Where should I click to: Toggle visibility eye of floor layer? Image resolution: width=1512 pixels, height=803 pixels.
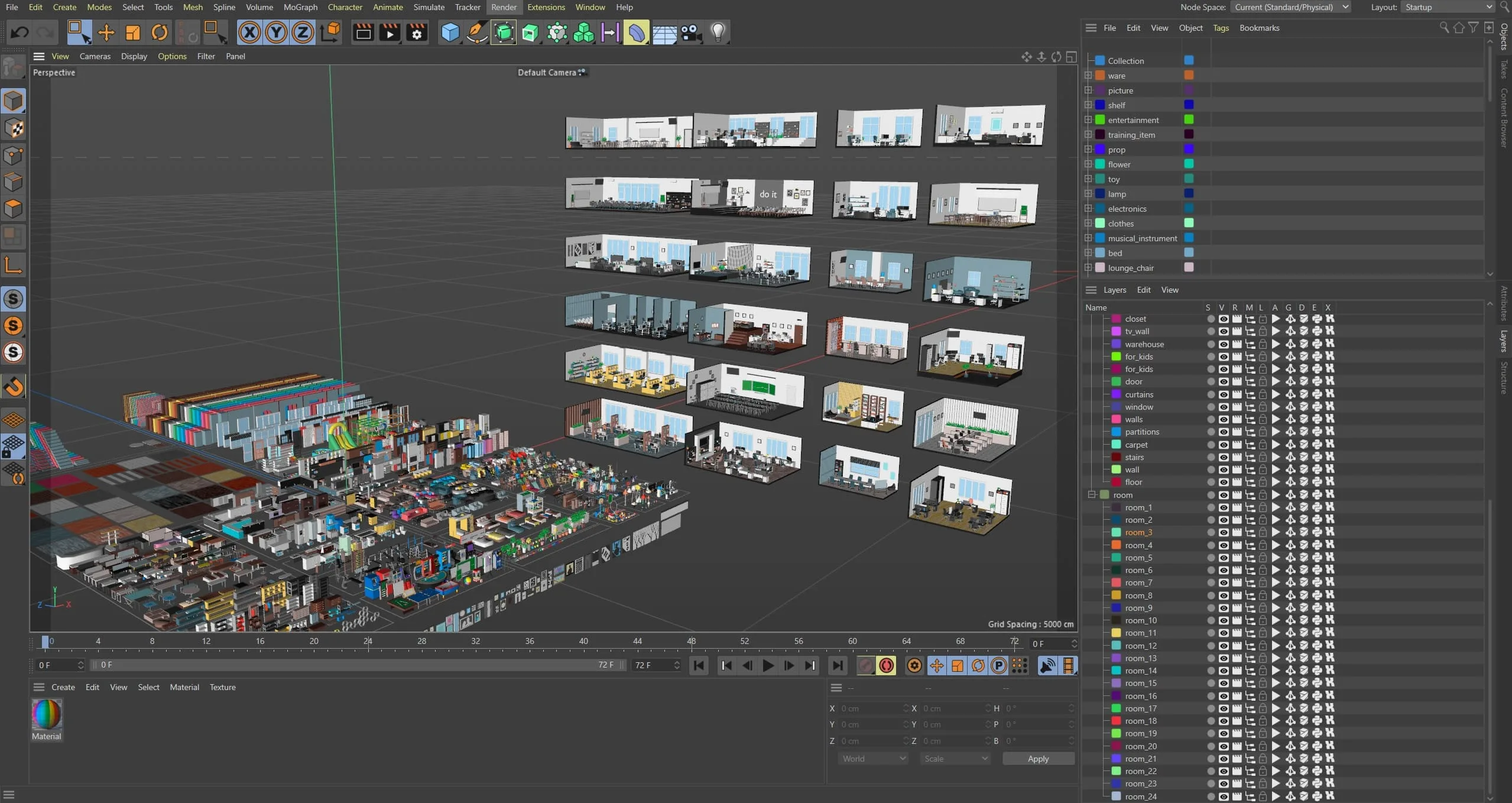pyautogui.click(x=1223, y=482)
